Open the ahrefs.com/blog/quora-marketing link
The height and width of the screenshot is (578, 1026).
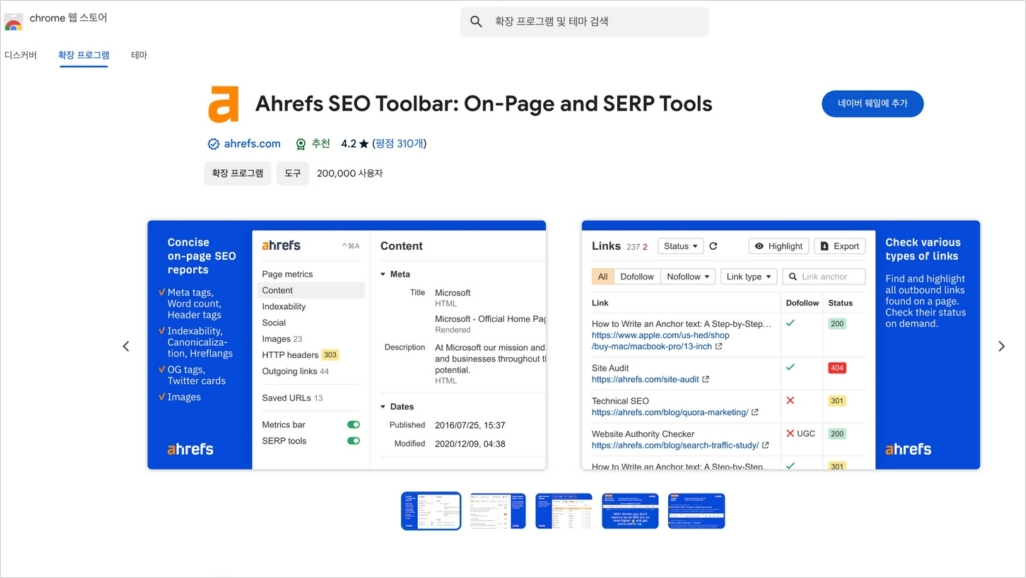(669, 412)
